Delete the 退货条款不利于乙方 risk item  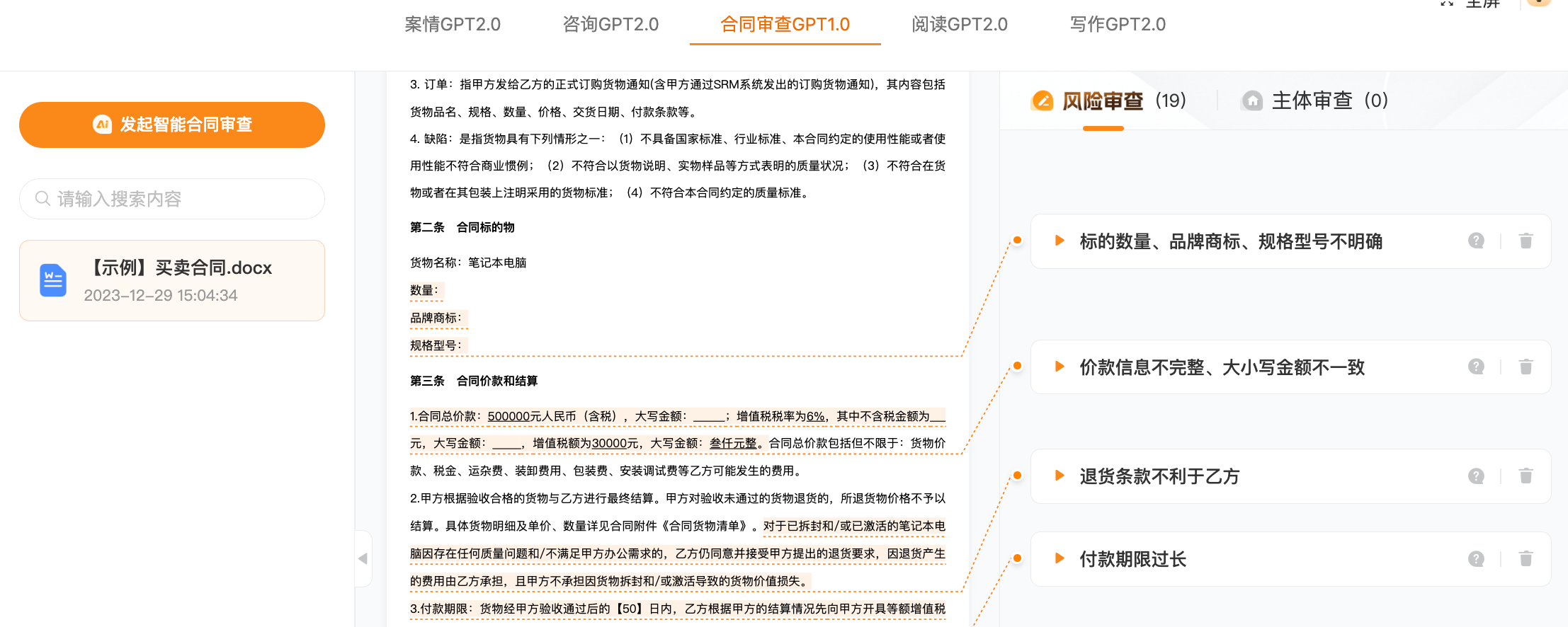point(1526,476)
